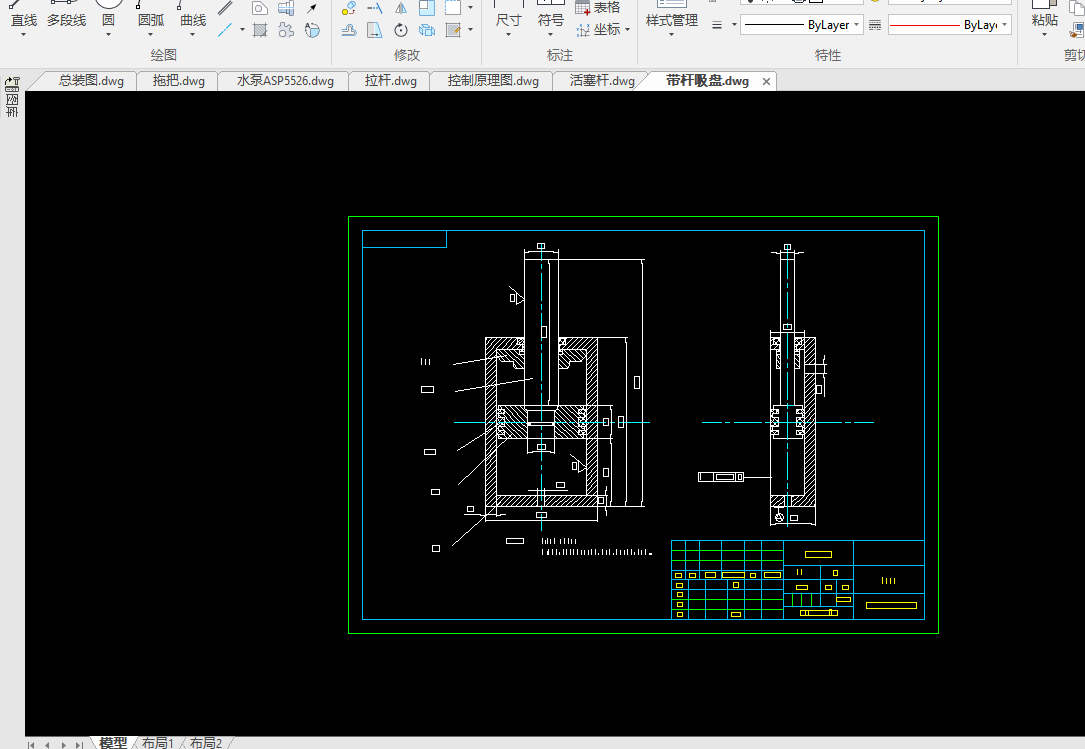Screen dimensions: 1085x749
Task: Switch to the 水泵ASP5526.dwg tab
Action: pos(285,81)
